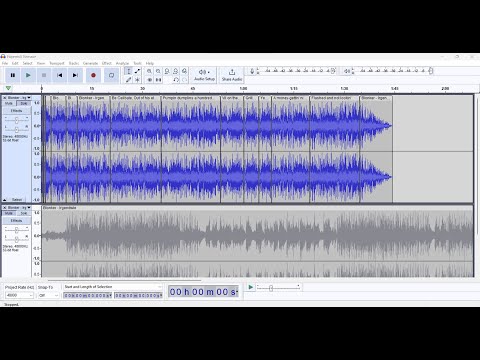Click the green timeline options triangle

coord(8,88)
